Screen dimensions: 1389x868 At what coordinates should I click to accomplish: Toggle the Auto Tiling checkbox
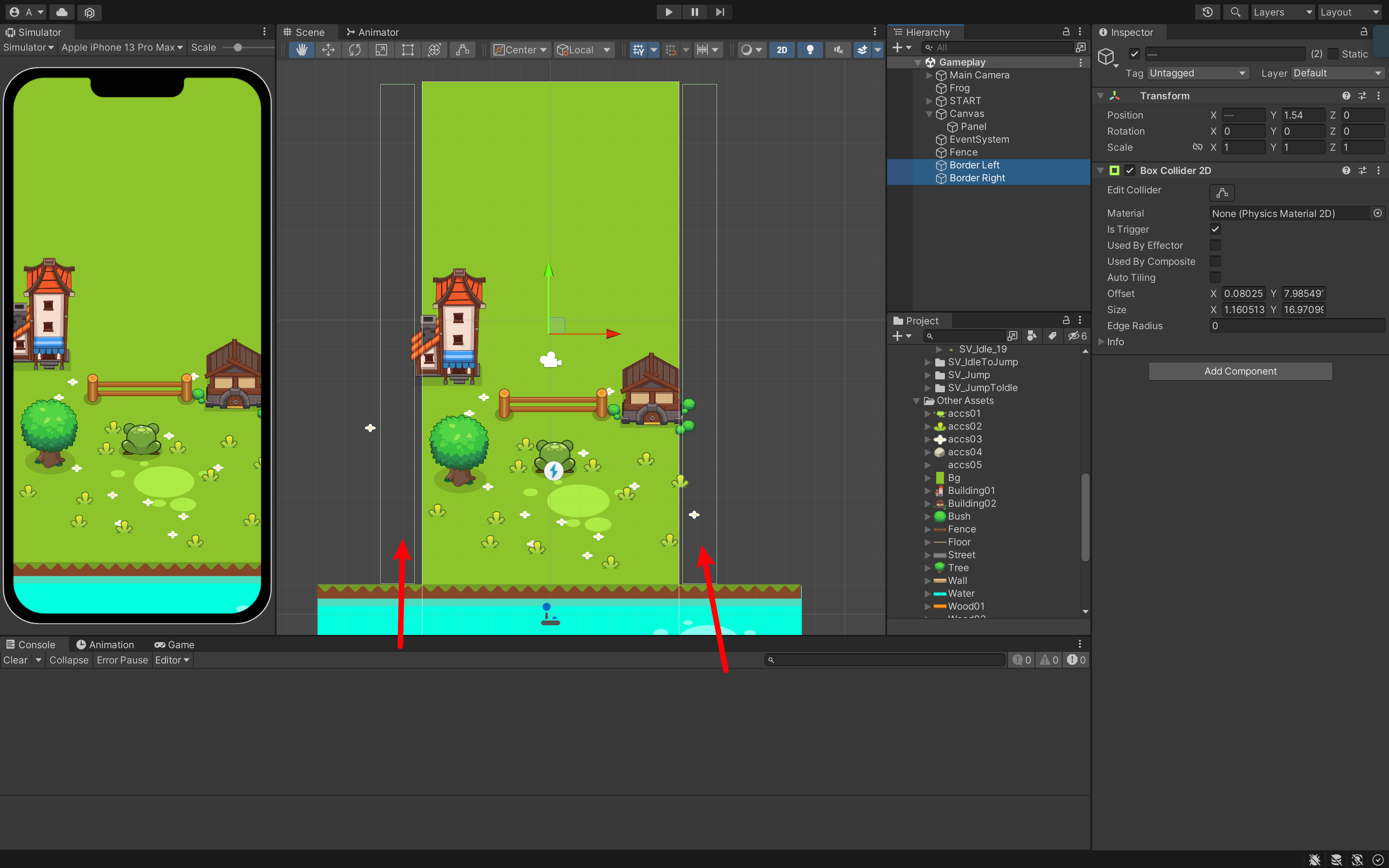click(1215, 277)
